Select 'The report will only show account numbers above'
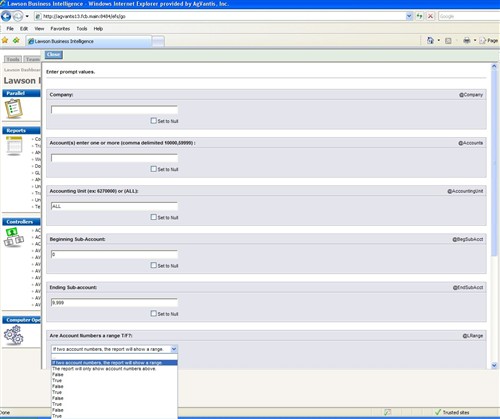The image size is (500, 419). click(x=114, y=369)
